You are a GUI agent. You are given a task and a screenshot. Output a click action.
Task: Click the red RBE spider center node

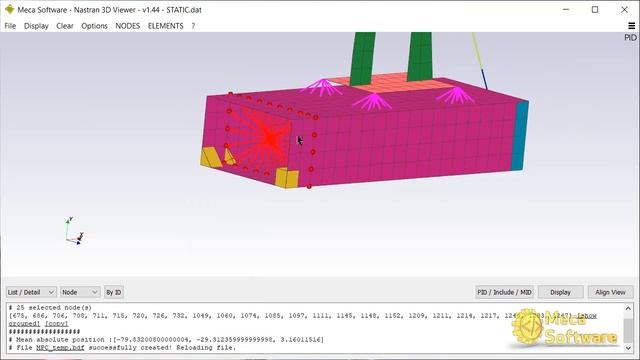tap(270, 139)
